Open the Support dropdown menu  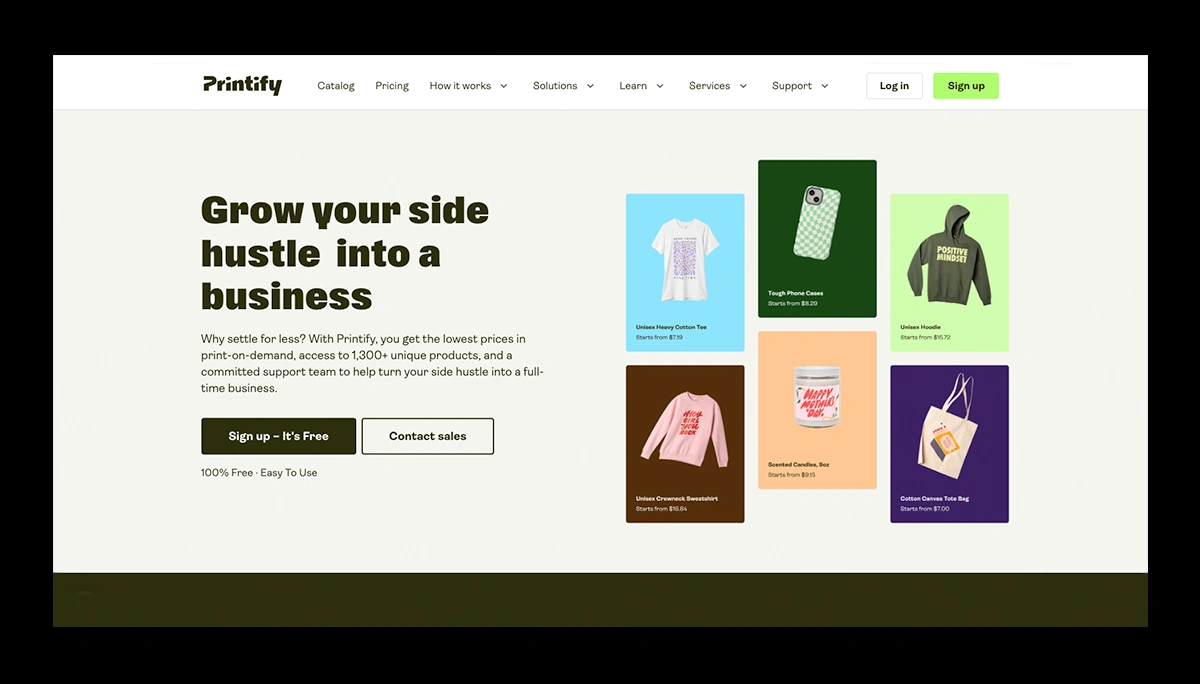pos(800,86)
